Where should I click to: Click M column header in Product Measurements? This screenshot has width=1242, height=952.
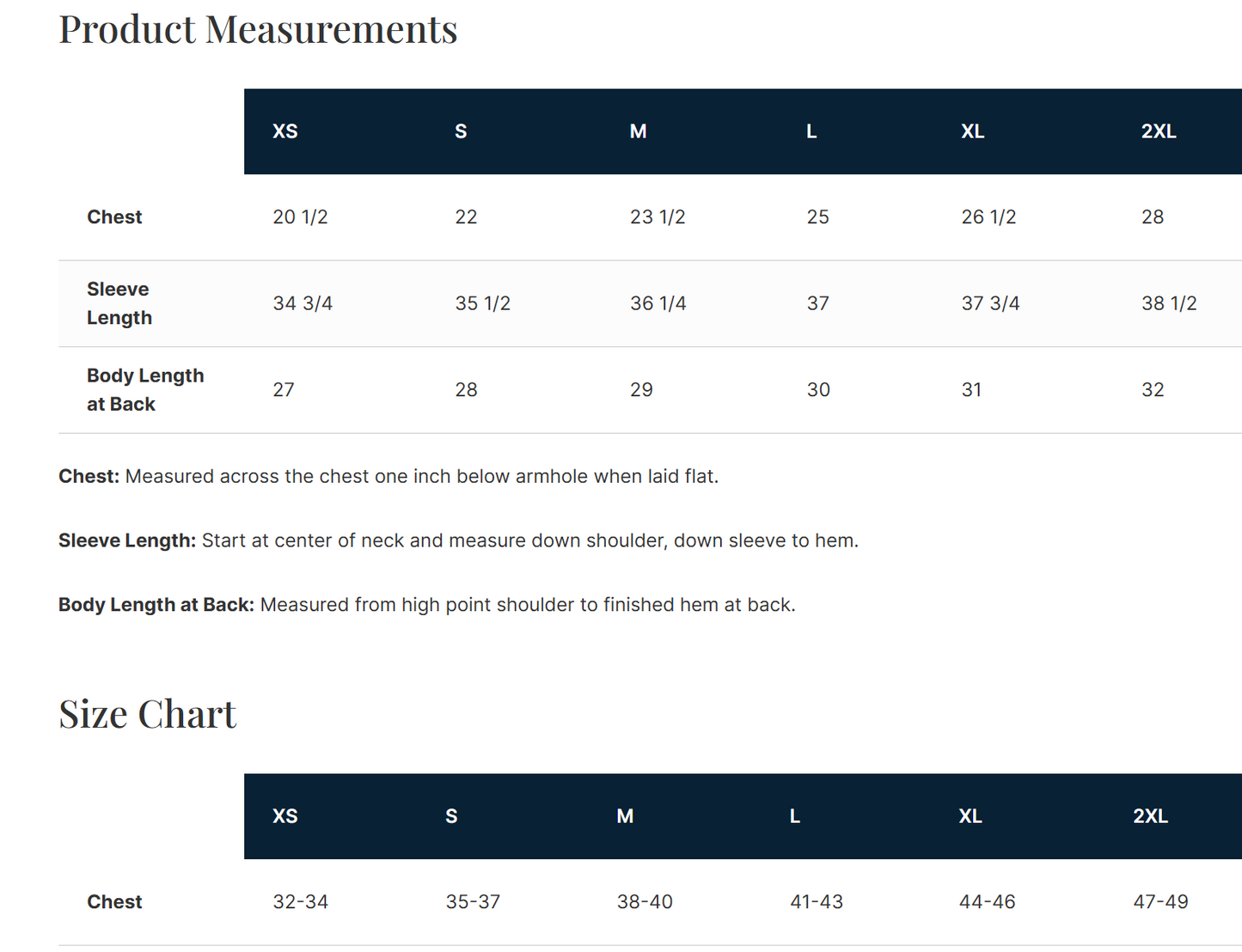pos(638,131)
